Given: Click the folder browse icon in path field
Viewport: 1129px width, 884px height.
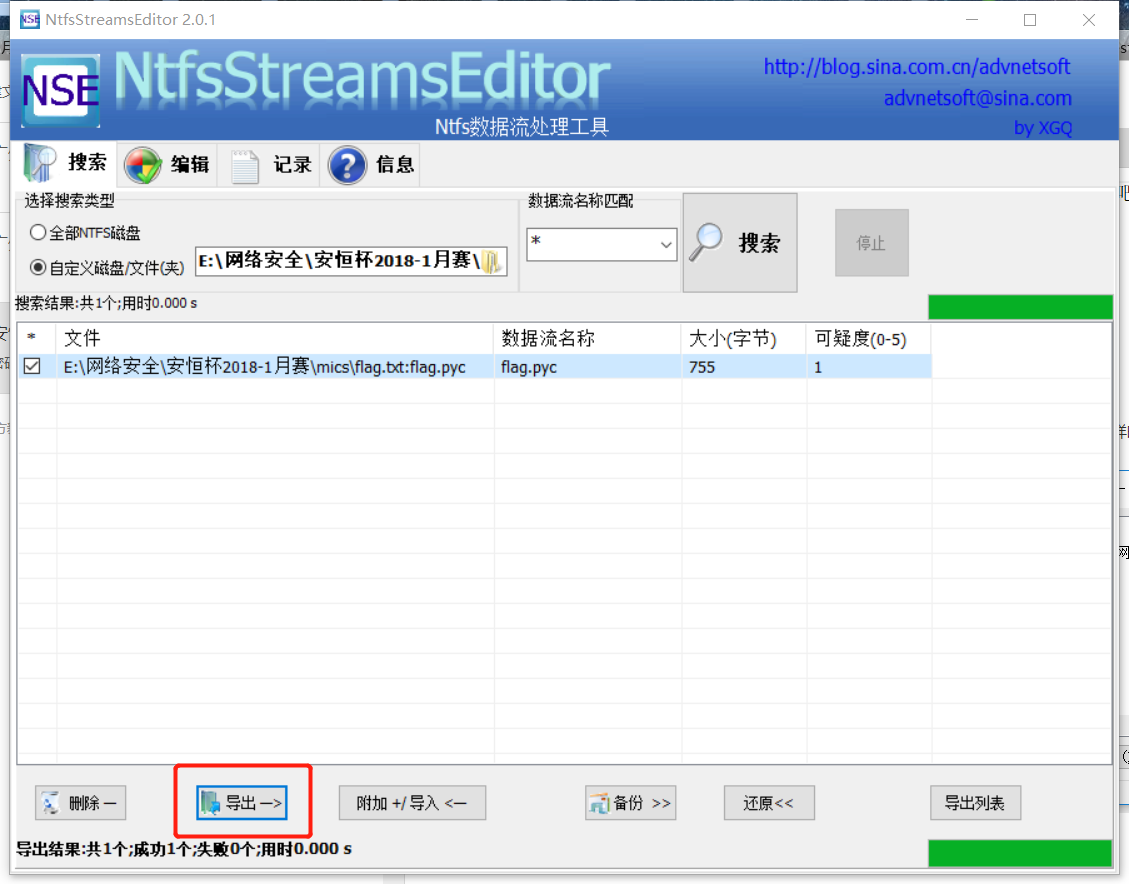Looking at the screenshot, I should pos(491,262).
